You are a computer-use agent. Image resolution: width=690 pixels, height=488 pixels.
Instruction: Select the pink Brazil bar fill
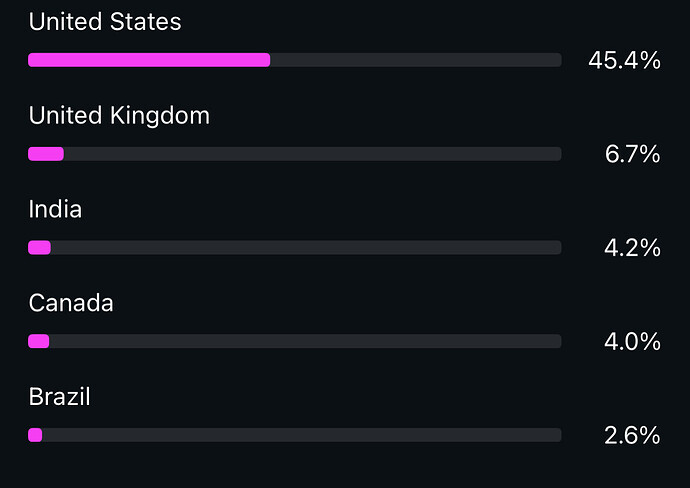tap(36, 435)
